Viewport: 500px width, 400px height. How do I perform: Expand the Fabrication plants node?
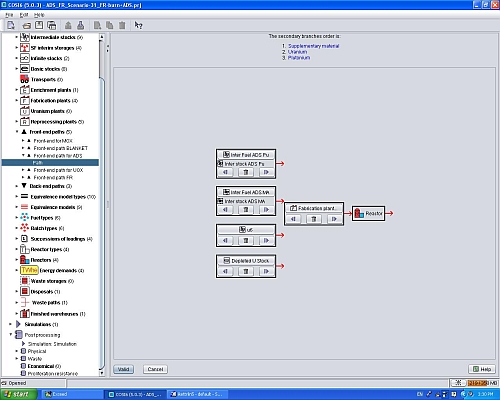[17, 100]
